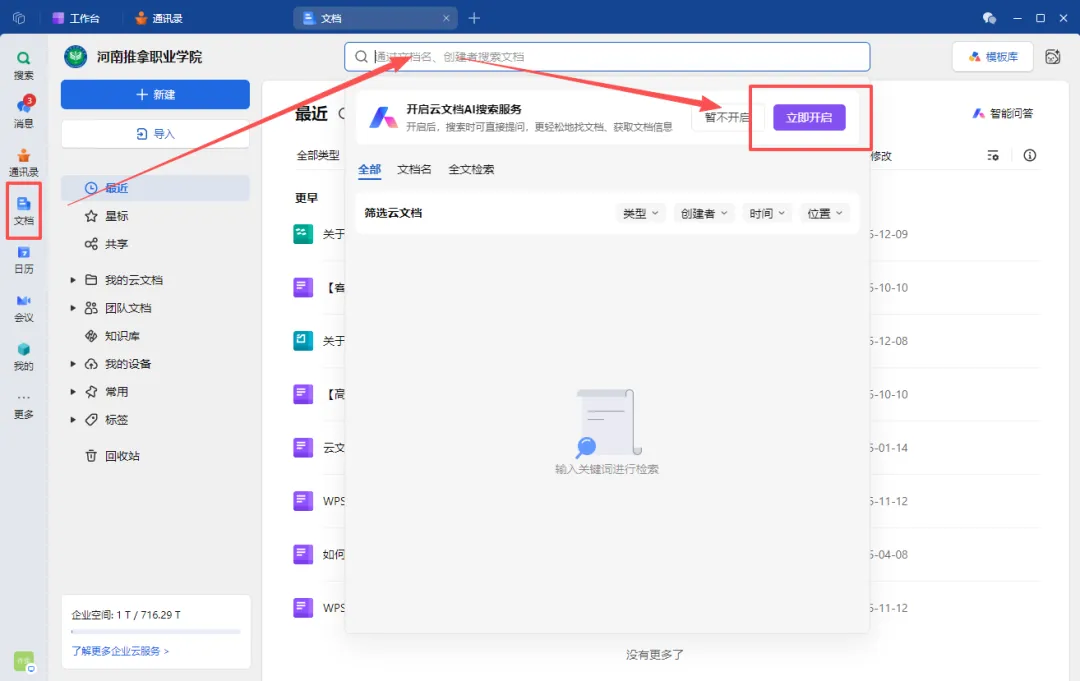Click the WeChat-style chat icon in title bar
Viewport: 1080px width, 681px height.
tap(989, 18)
